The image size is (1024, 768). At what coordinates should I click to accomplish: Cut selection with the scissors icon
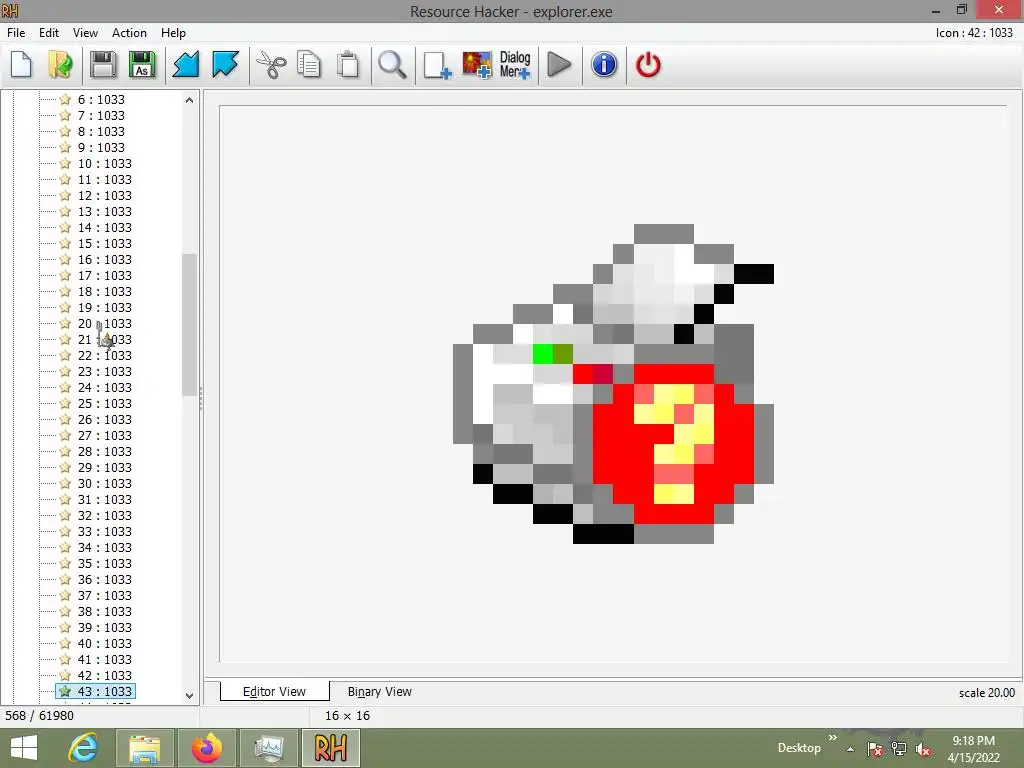(x=271, y=65)
